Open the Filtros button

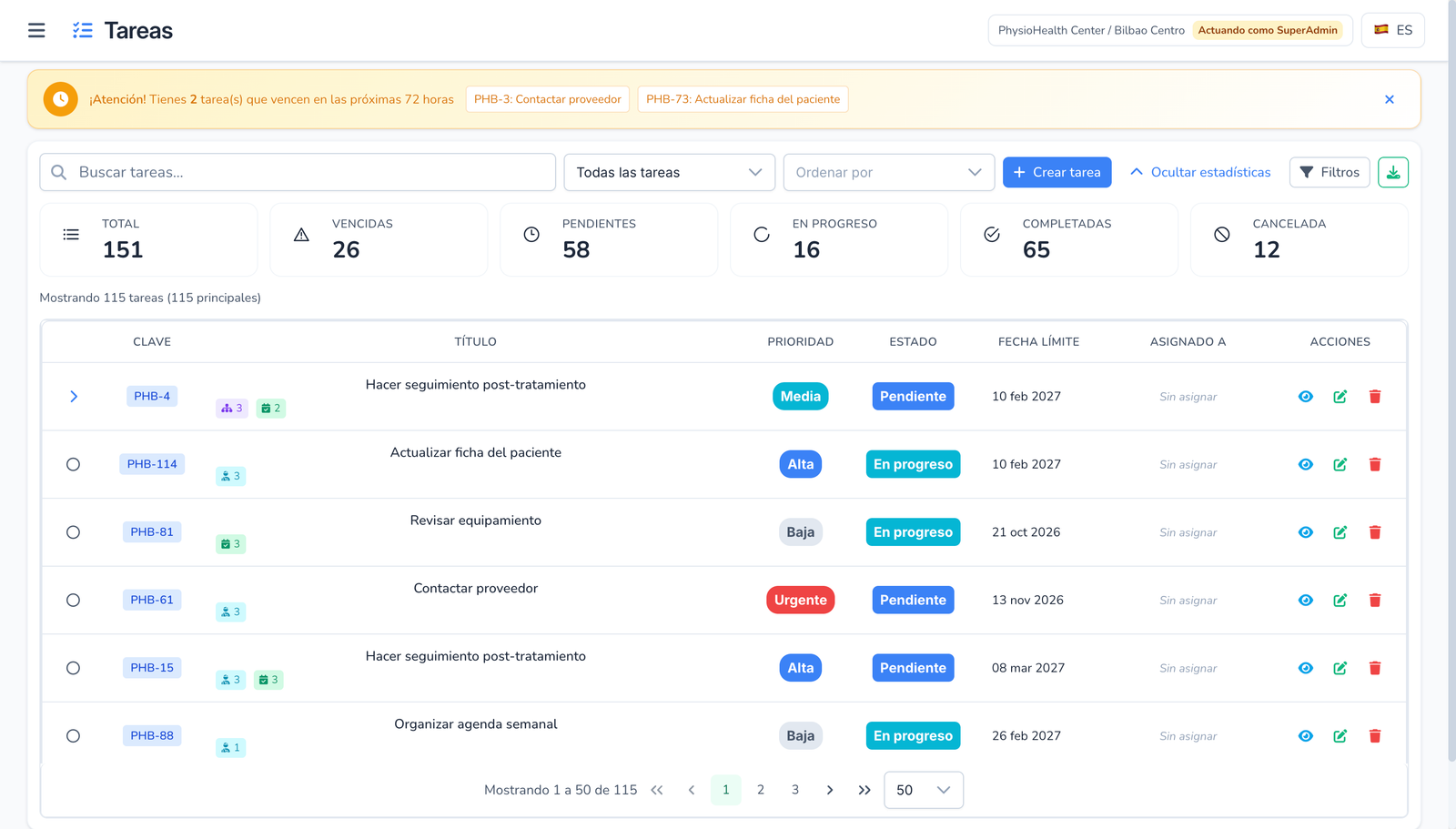click(x=1330, y=172)
